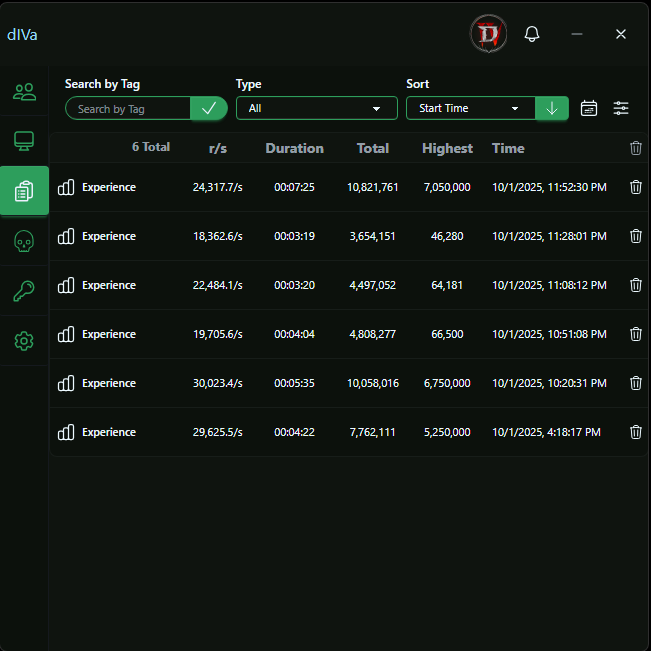Click the Highest column header
Viewport: 651px width, 651px height.
coord(447,148)
